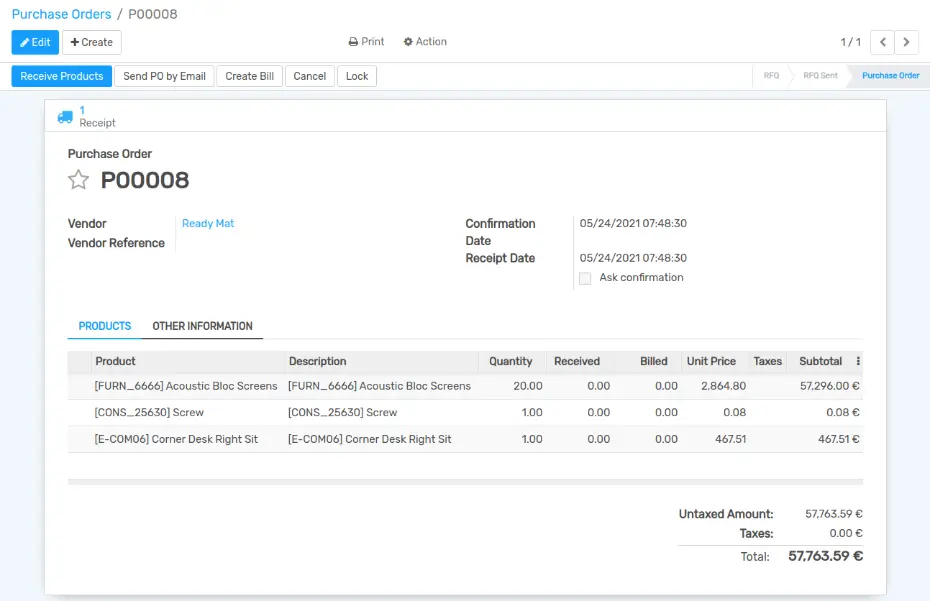Open the 1 Receipt smart button
The width and height of the screenshot is (930, 601).
[x=87, y=116]
